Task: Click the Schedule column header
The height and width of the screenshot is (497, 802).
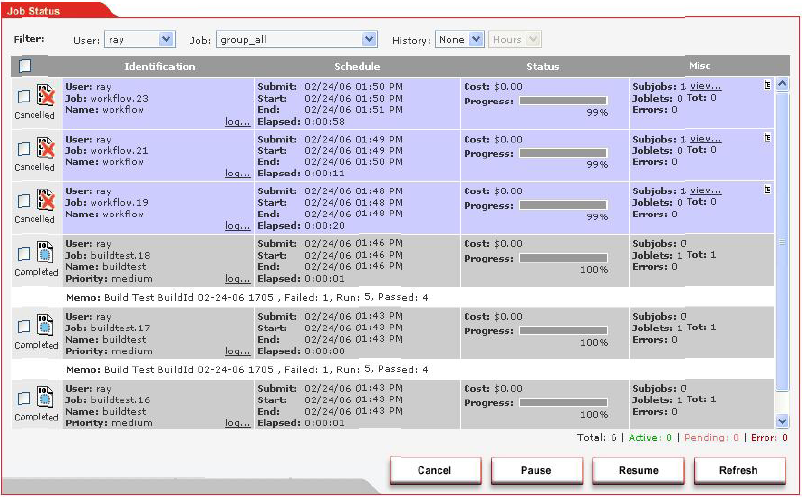Action: (357, 67)
